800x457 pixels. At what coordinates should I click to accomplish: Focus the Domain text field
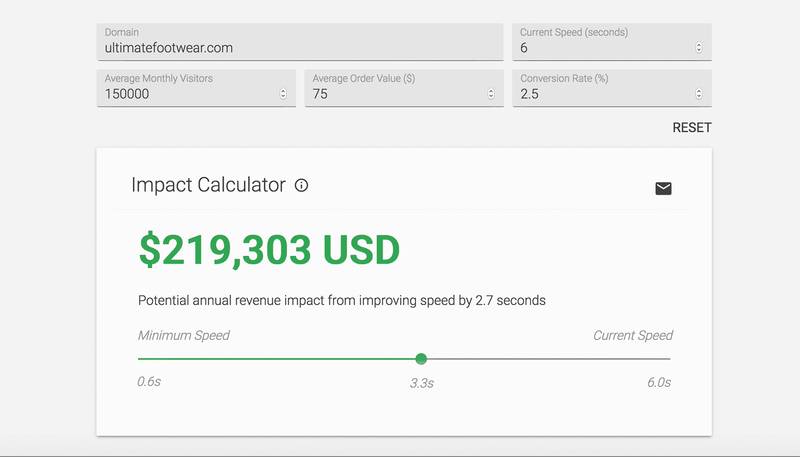click(300, 47)
